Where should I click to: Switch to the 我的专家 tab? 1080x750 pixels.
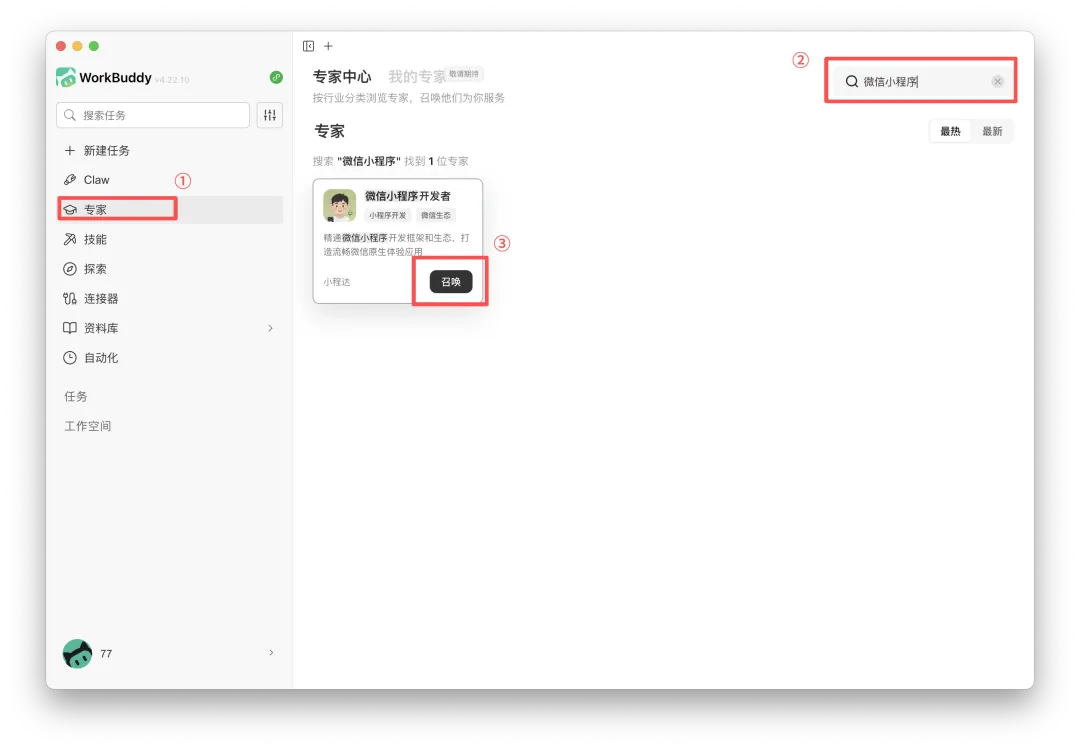coord(417,76)
